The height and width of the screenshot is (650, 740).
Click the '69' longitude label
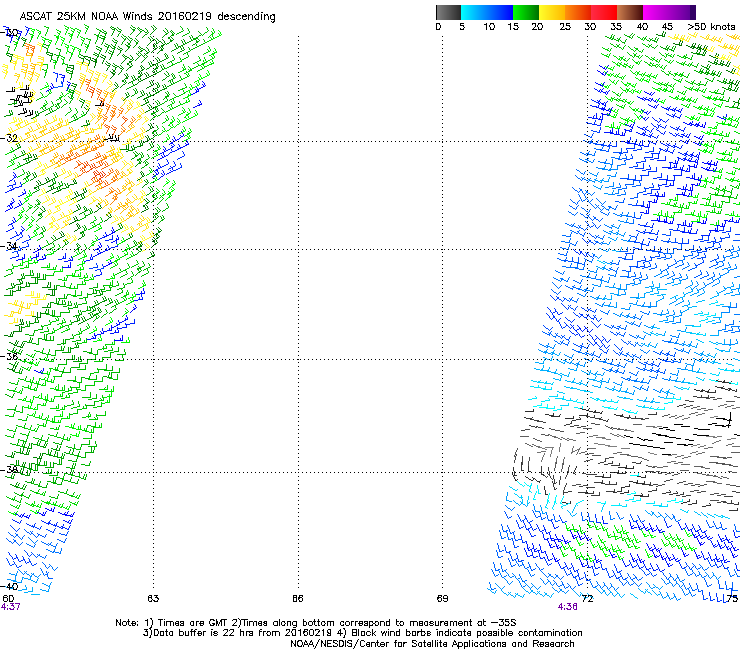(x=442, y=599)
